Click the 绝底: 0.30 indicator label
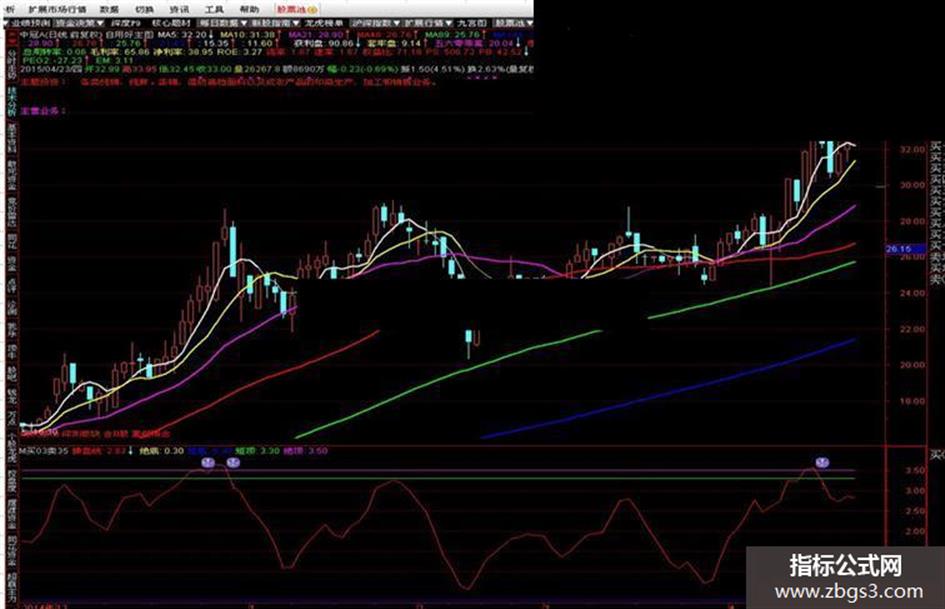945x609 pixels. [162, 450]
